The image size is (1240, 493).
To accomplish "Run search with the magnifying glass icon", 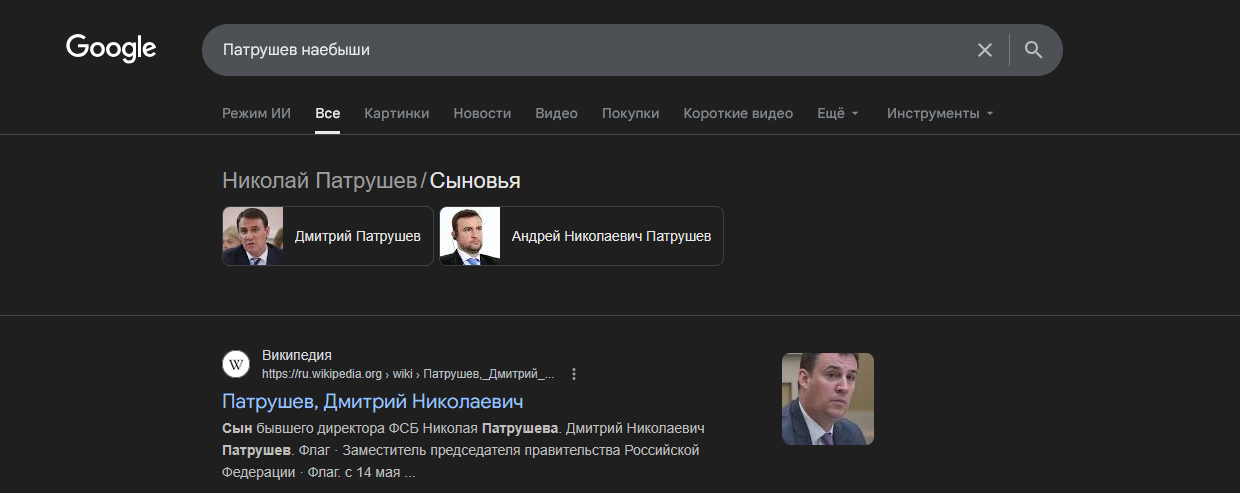I will [x=1034, y=50].
